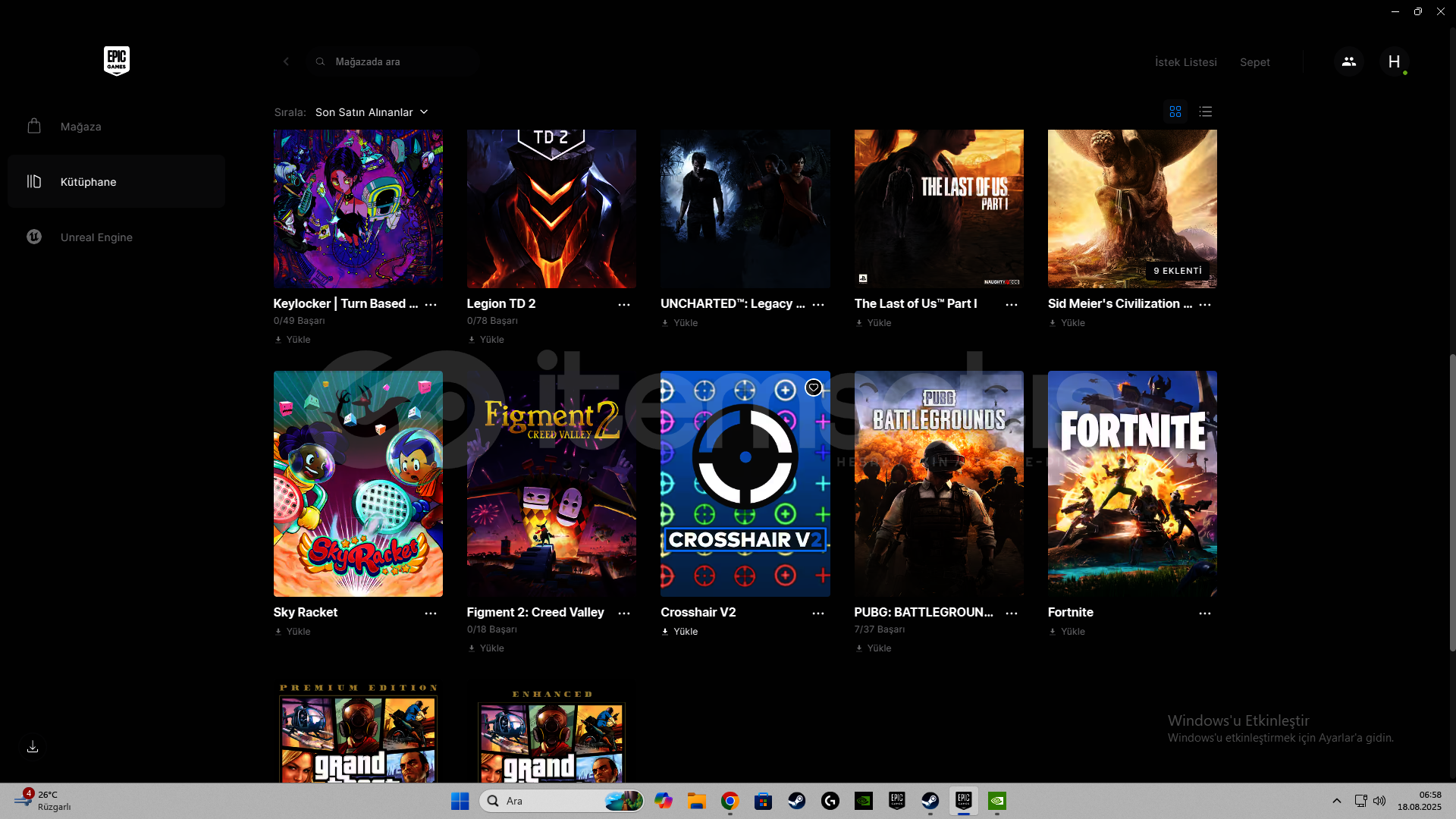This screenshot has height=819, width=1456.
Task: Click Yükle under Fortnite
Action: click(x=1067, y=632)
